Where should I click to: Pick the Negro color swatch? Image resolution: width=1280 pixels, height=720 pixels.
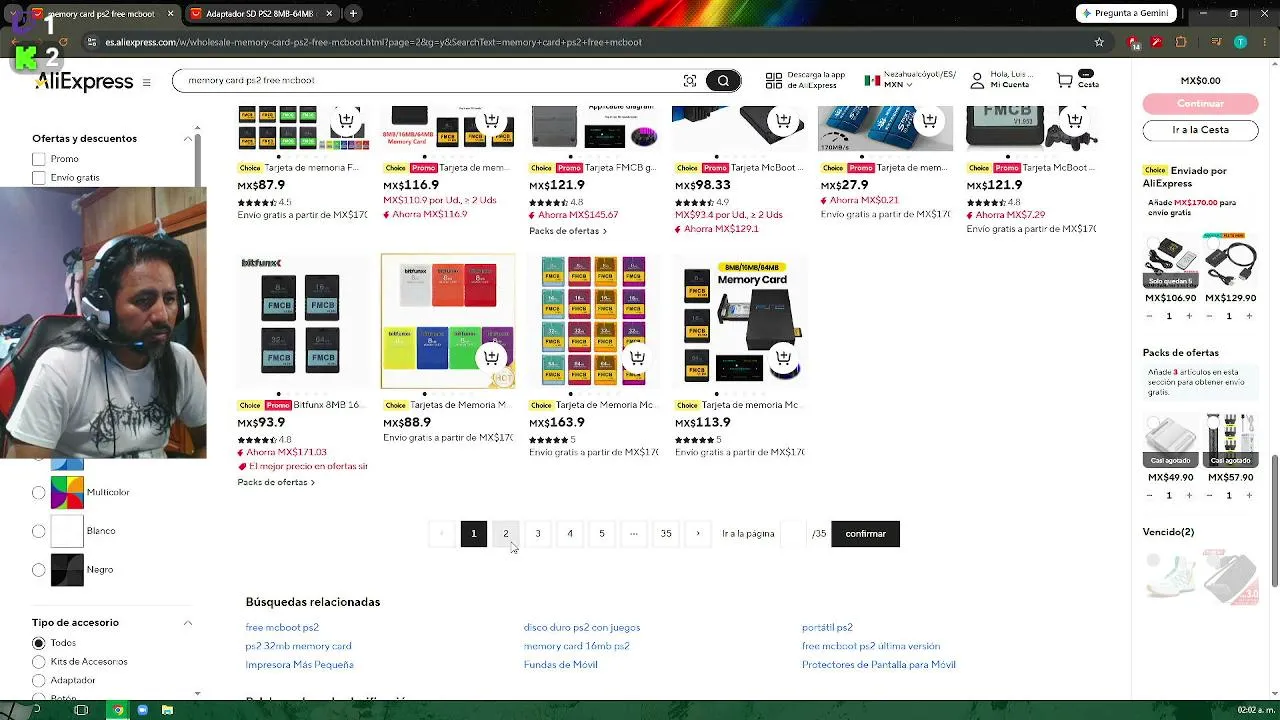click(68, 570)
